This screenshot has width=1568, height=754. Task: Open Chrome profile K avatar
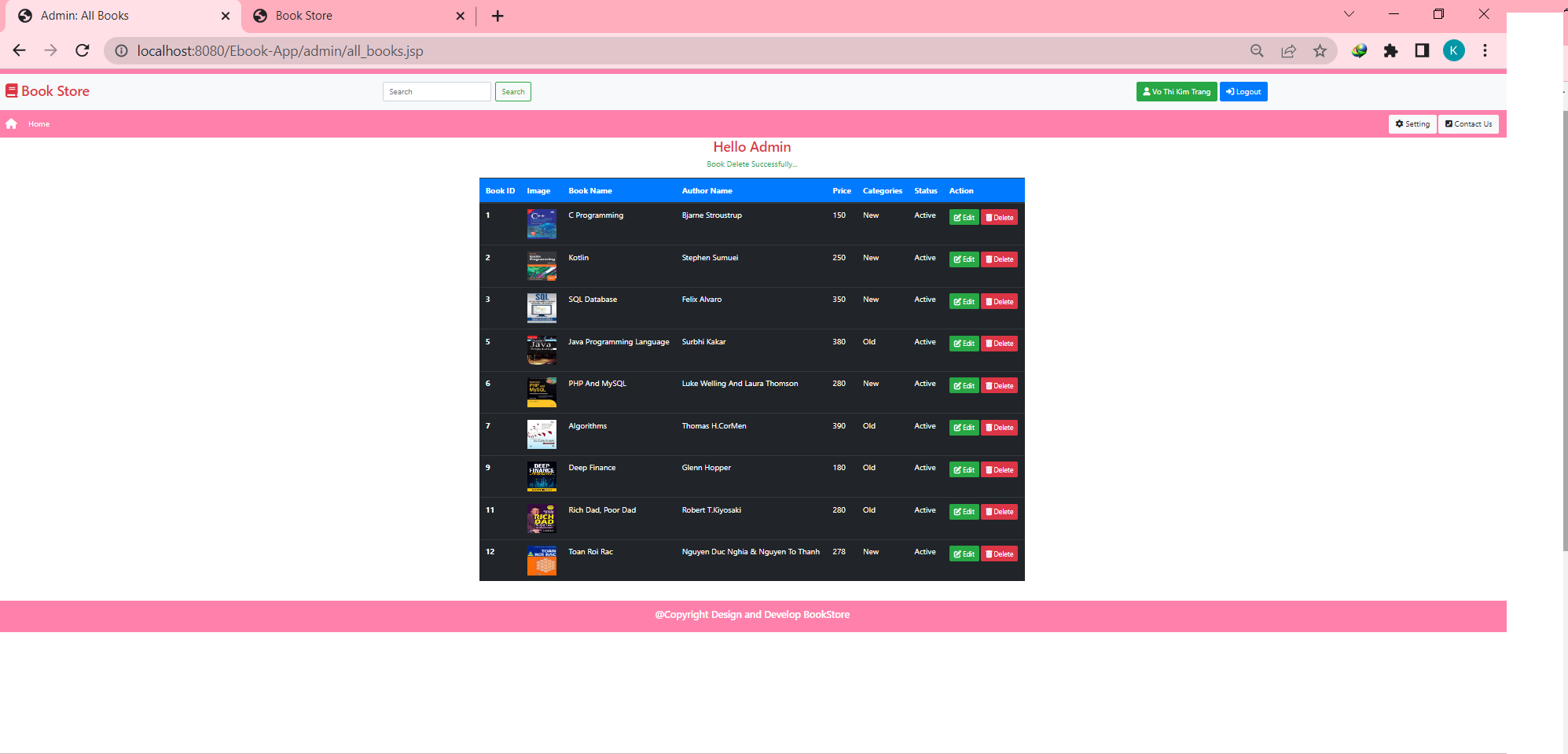tap(1453, 50)
